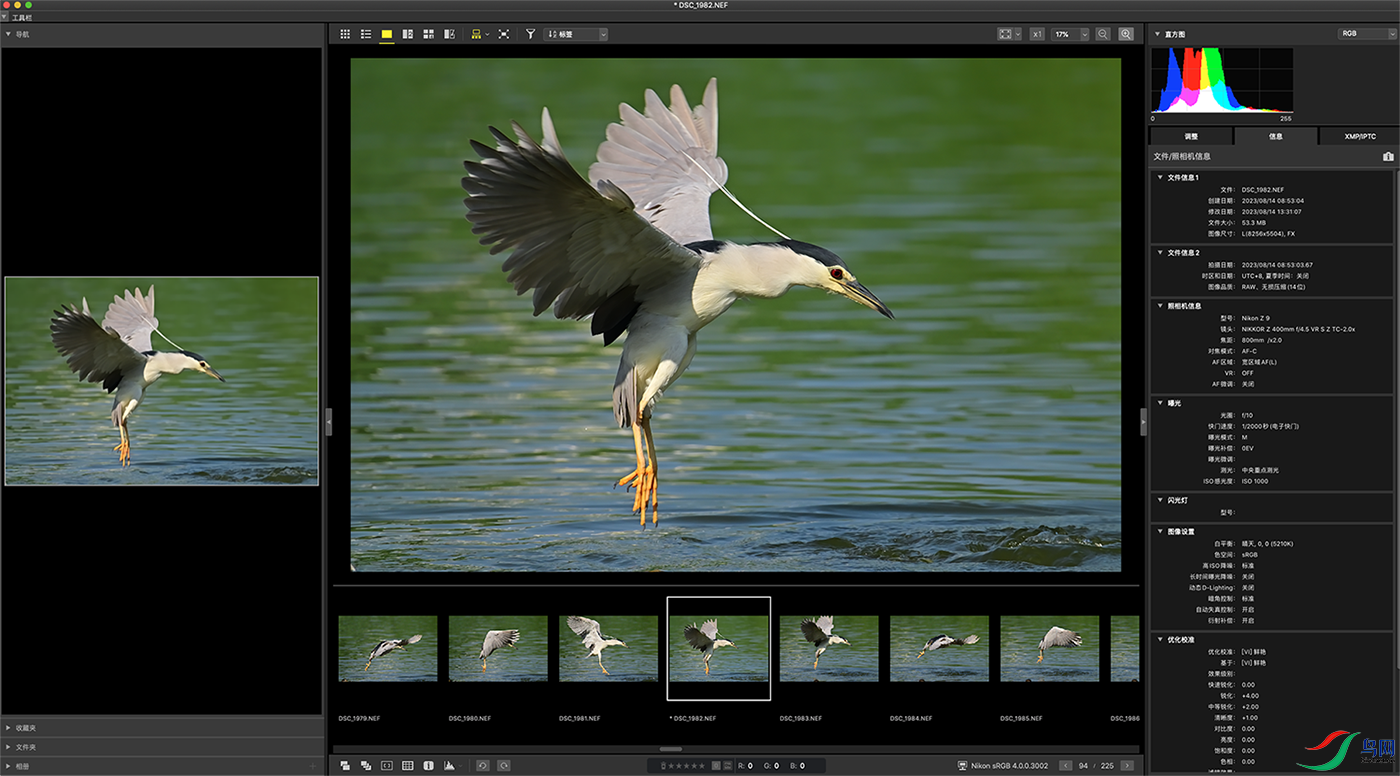Click the filmstrip horizontal scrollbar
The width and height of the screenshot is (1400, 776).
pos(671,749)
